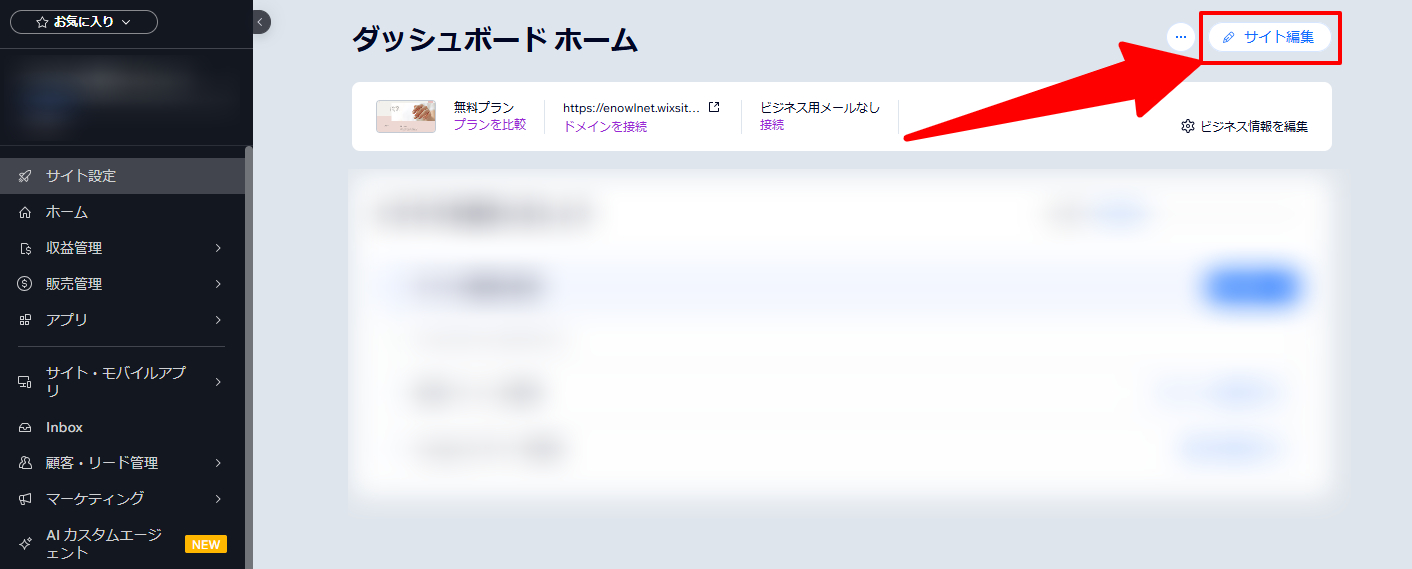Screen dimensions: 1412x569
Task: Click the gear icon beside ビジネス情報を編集
Action: click(1188, 126)
